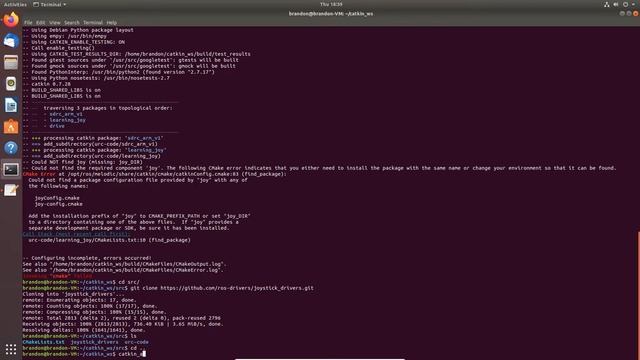Click the 'Call enable_testing()' line
Viewport: 640px width, 360px height.
[59, 48]
